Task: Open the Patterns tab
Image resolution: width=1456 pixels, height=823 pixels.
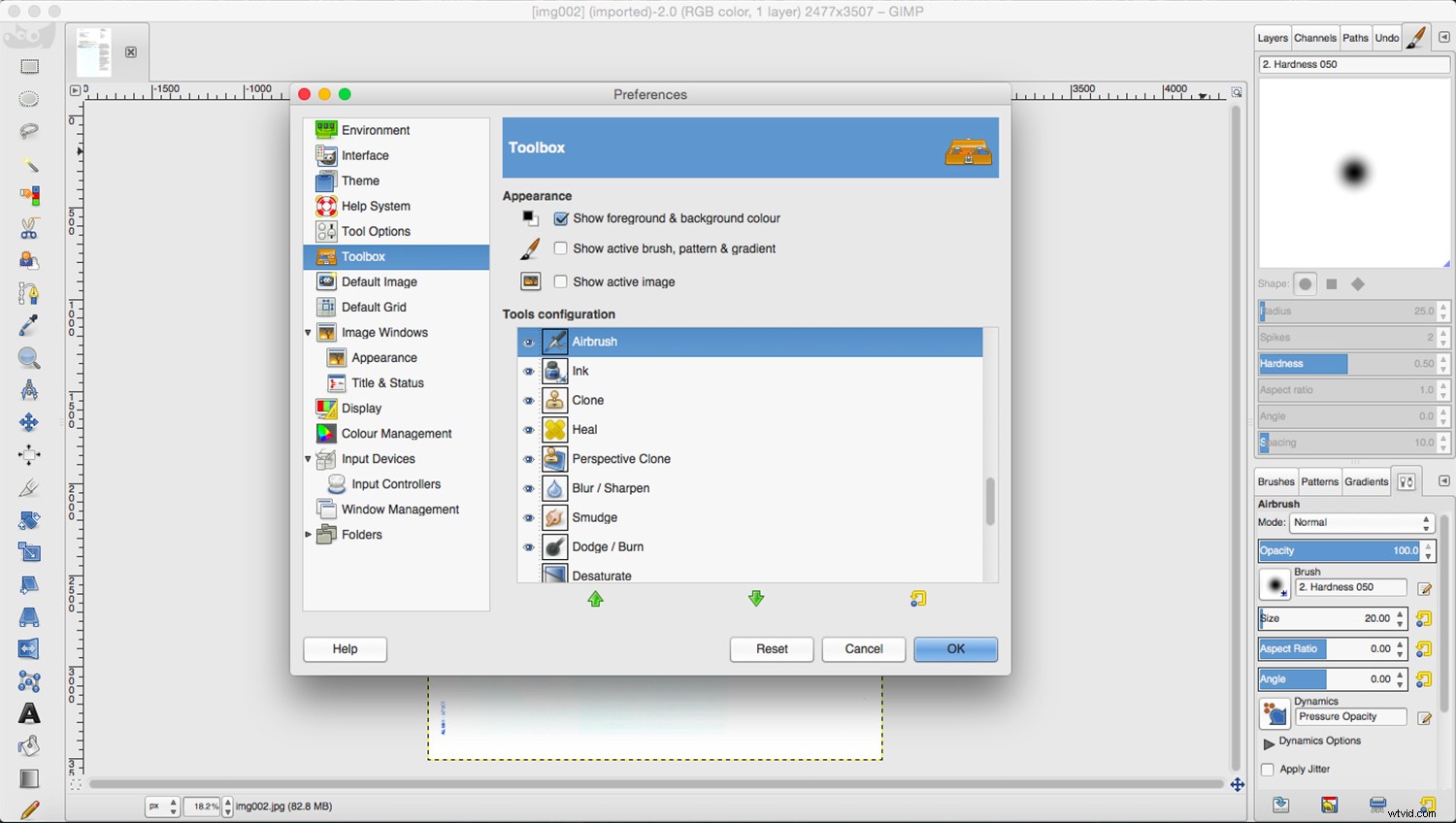Action: pos(1319,481)
